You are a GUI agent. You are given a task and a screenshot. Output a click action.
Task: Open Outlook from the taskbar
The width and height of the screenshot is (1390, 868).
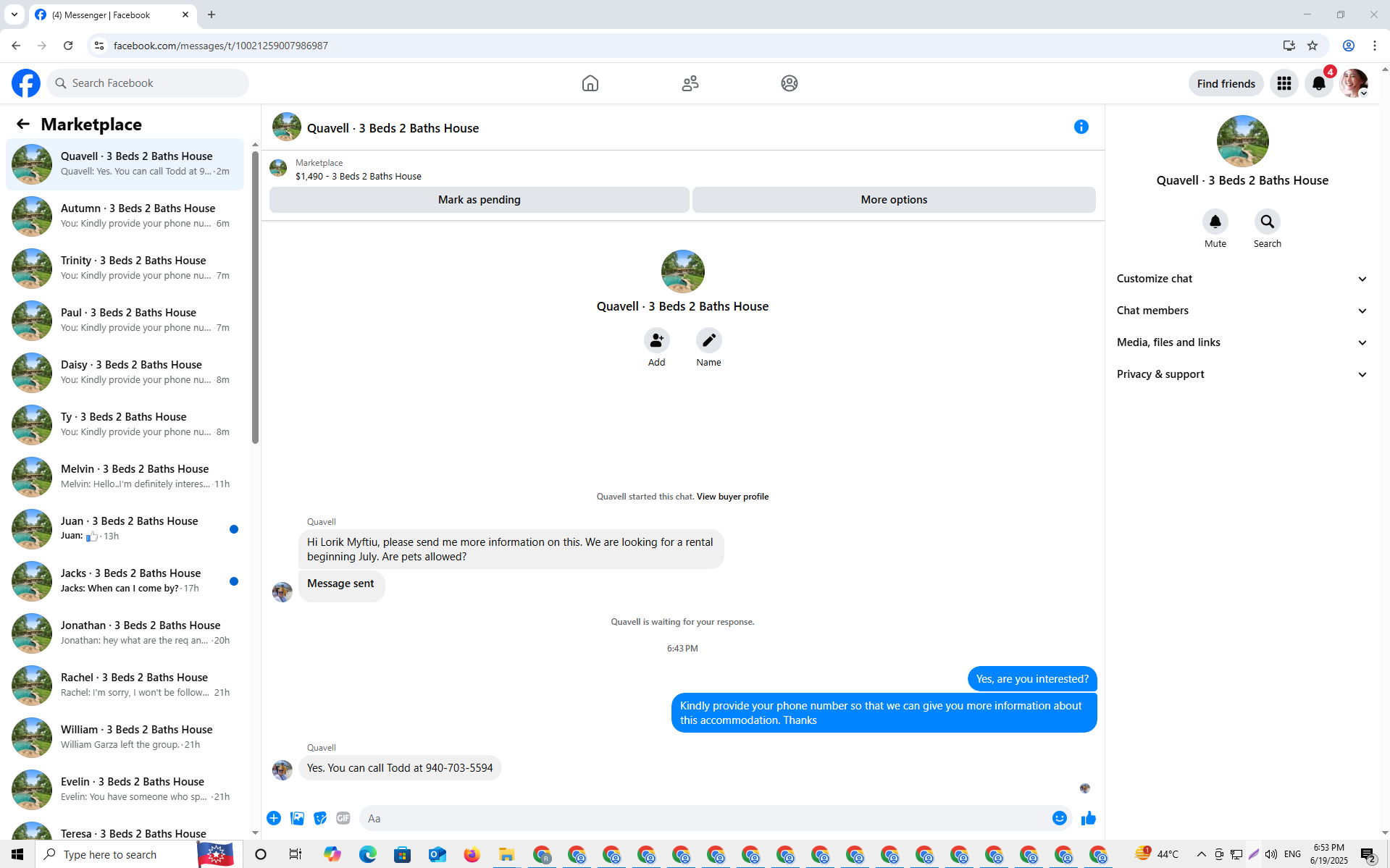tap(437, 854)
